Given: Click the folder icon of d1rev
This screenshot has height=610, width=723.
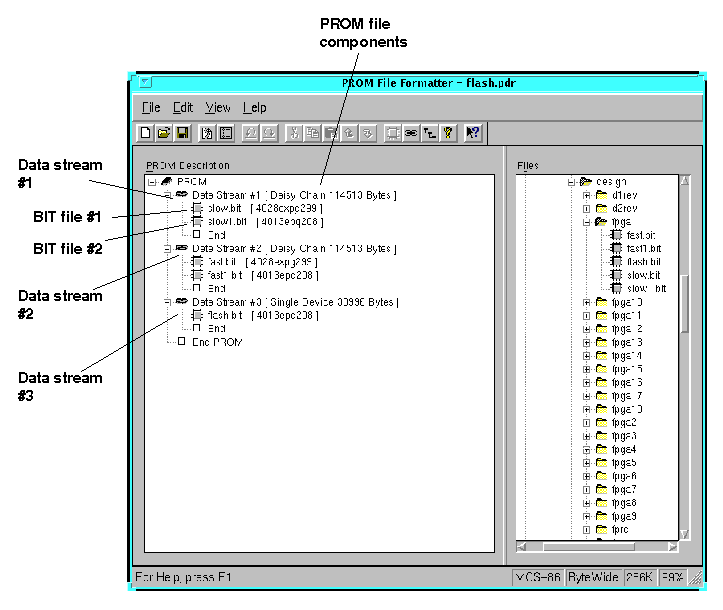Looking at the screenshot, I should [x=601, y=195].
